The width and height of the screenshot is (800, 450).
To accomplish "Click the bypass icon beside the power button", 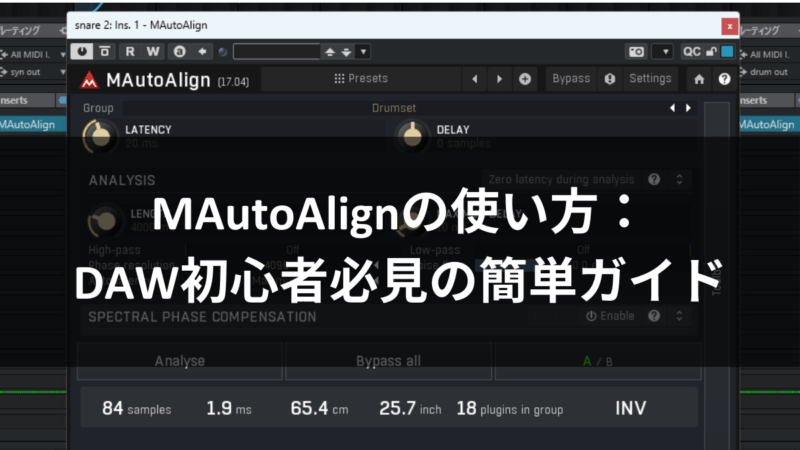I will pyautogui.click(x=105, y=52).
